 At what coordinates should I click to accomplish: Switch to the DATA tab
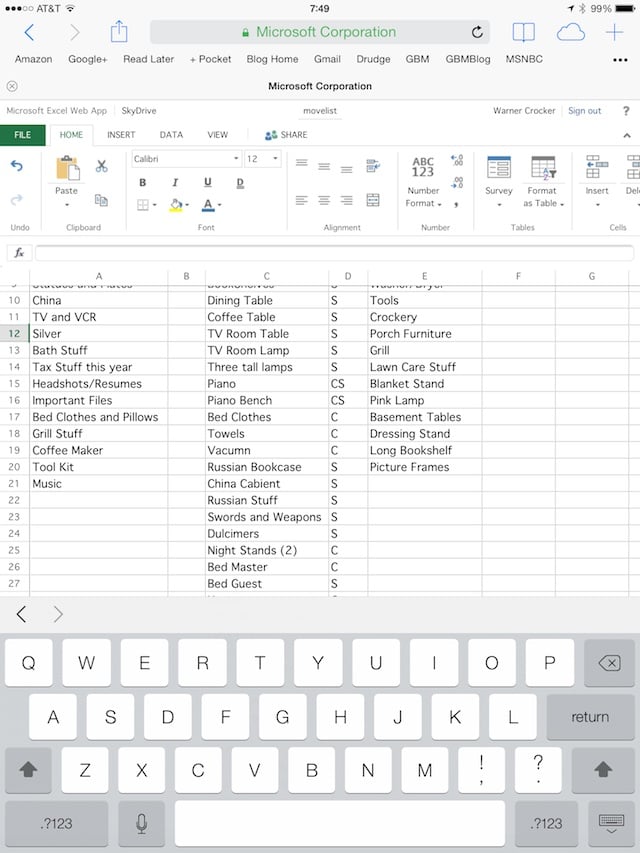tap(171, 135)
